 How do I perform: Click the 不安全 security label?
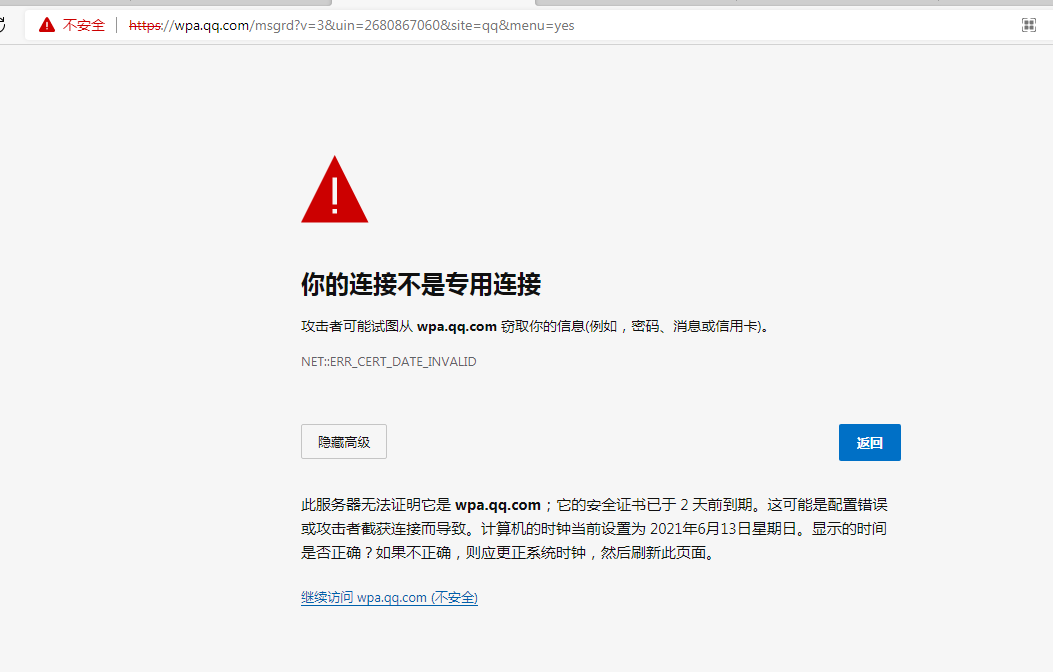tap(84, 25)
